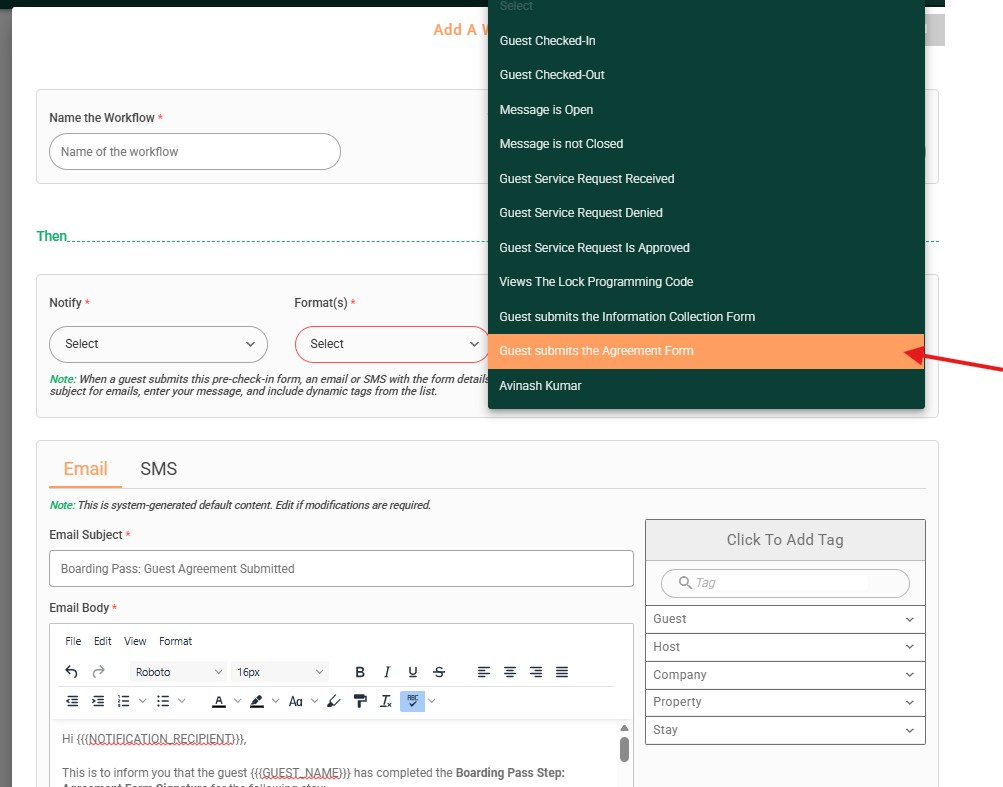Viewport: 1003px width, 787px height.
Task: Click the brush formatting icon
Action: pos(334,701)
